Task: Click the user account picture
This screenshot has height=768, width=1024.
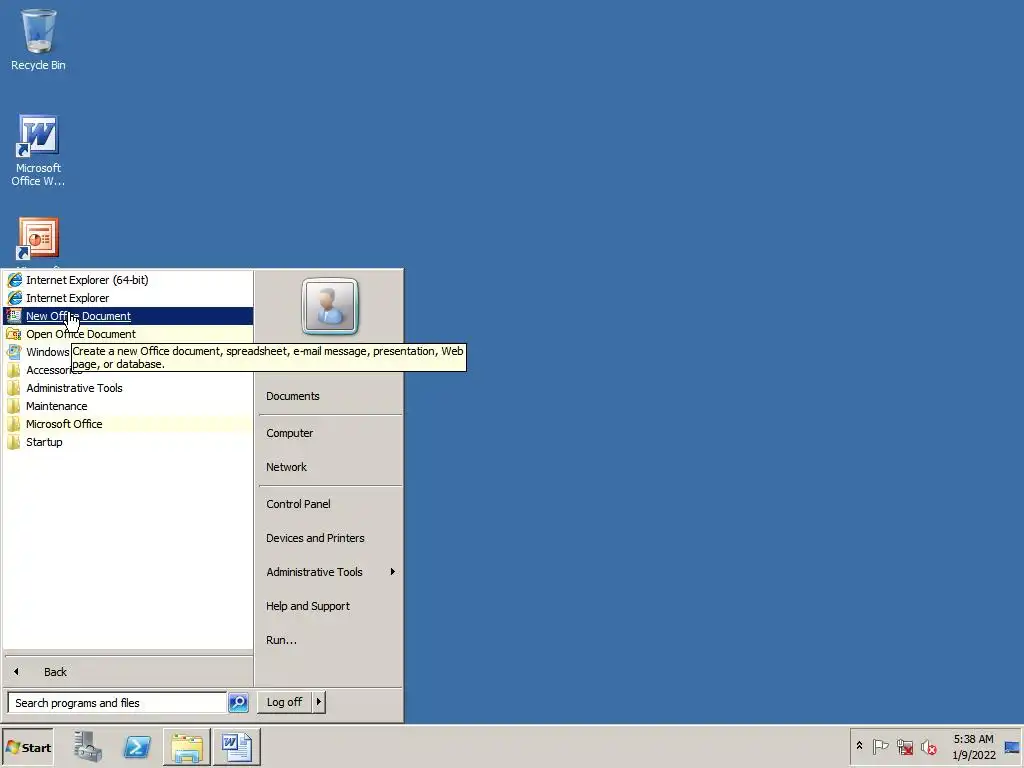Action: (330, 306)
